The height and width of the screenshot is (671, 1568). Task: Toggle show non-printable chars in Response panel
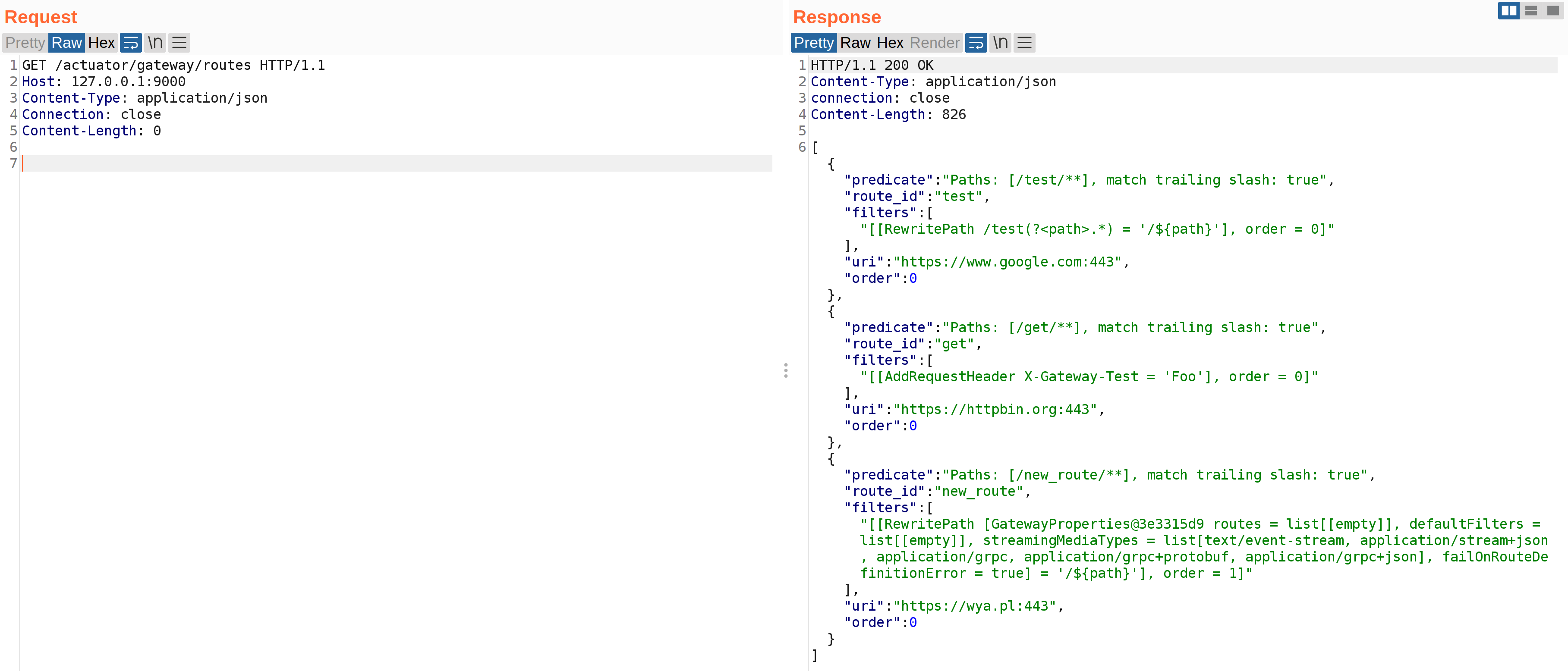[x=1000, y=43]
